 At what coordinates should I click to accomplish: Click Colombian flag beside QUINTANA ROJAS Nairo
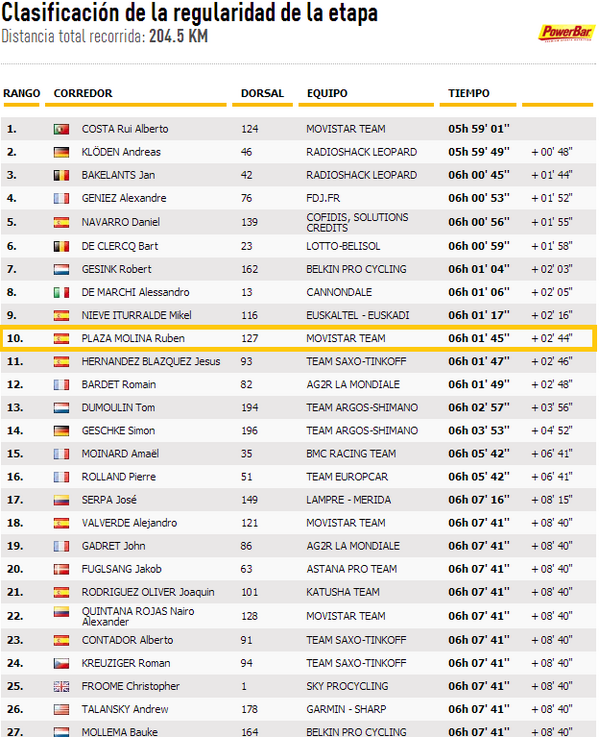pos(61,612)
